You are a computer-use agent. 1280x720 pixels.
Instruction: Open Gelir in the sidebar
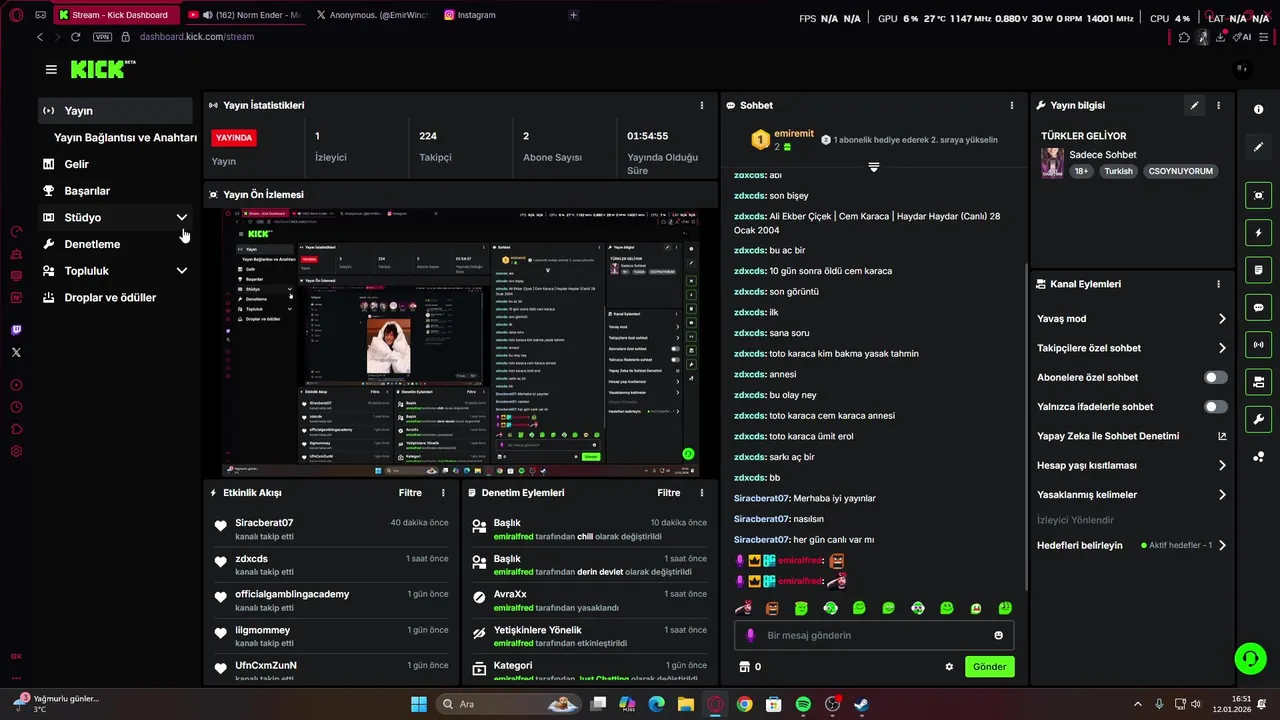coord(115,164)
